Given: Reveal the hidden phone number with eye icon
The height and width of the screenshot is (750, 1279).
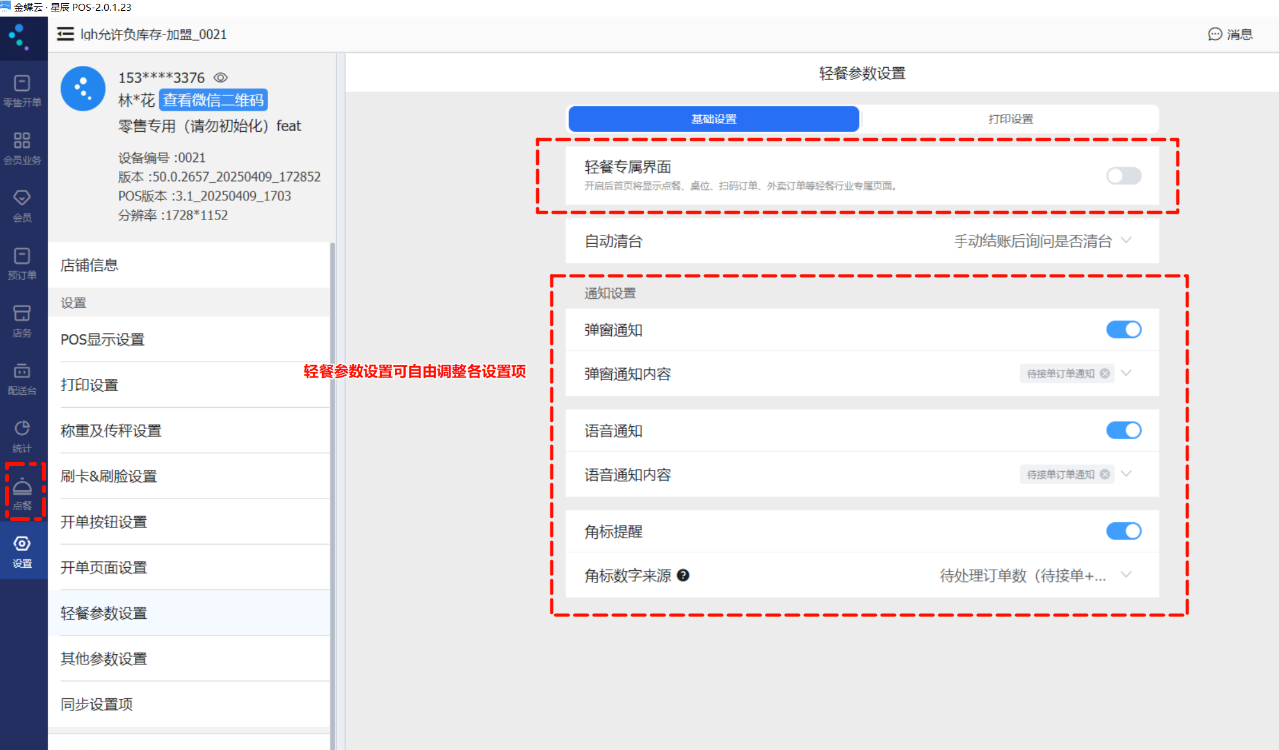Looking at the screenshot, I should pos(221,77).
